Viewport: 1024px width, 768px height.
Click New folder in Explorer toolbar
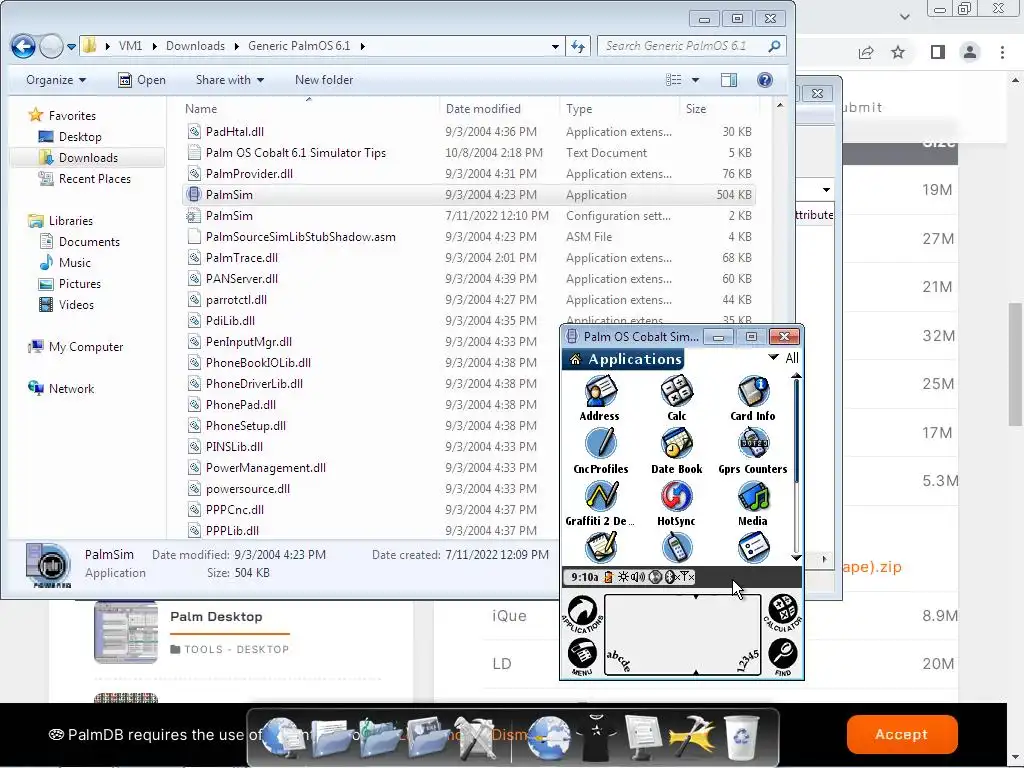(324, 80)
